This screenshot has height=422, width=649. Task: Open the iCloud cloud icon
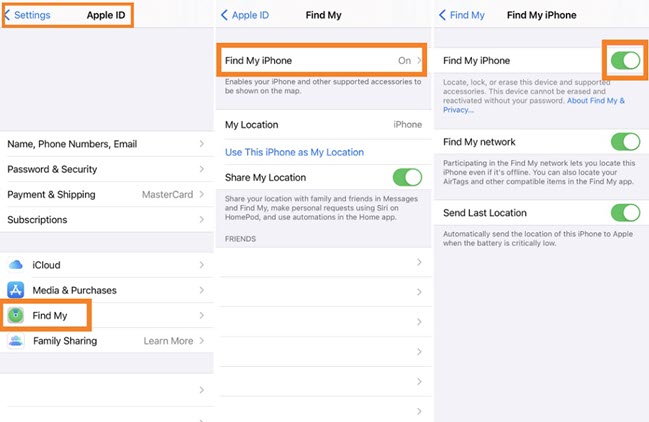pyautogui.click(x=16, y=265)
